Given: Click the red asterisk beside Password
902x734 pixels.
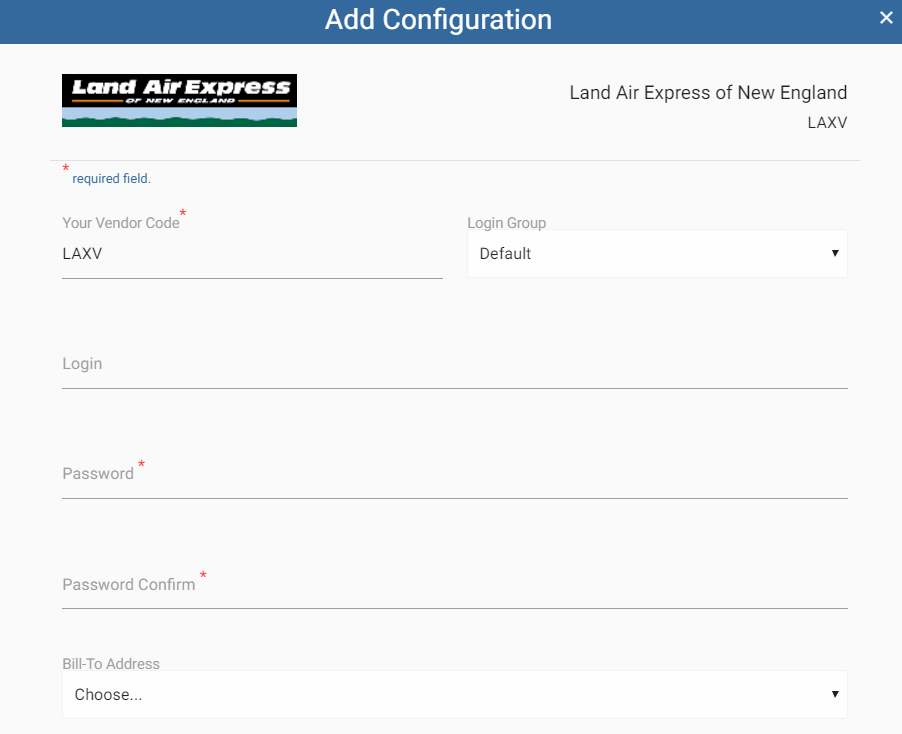Looking at the screenshot, I should (141, 465).
